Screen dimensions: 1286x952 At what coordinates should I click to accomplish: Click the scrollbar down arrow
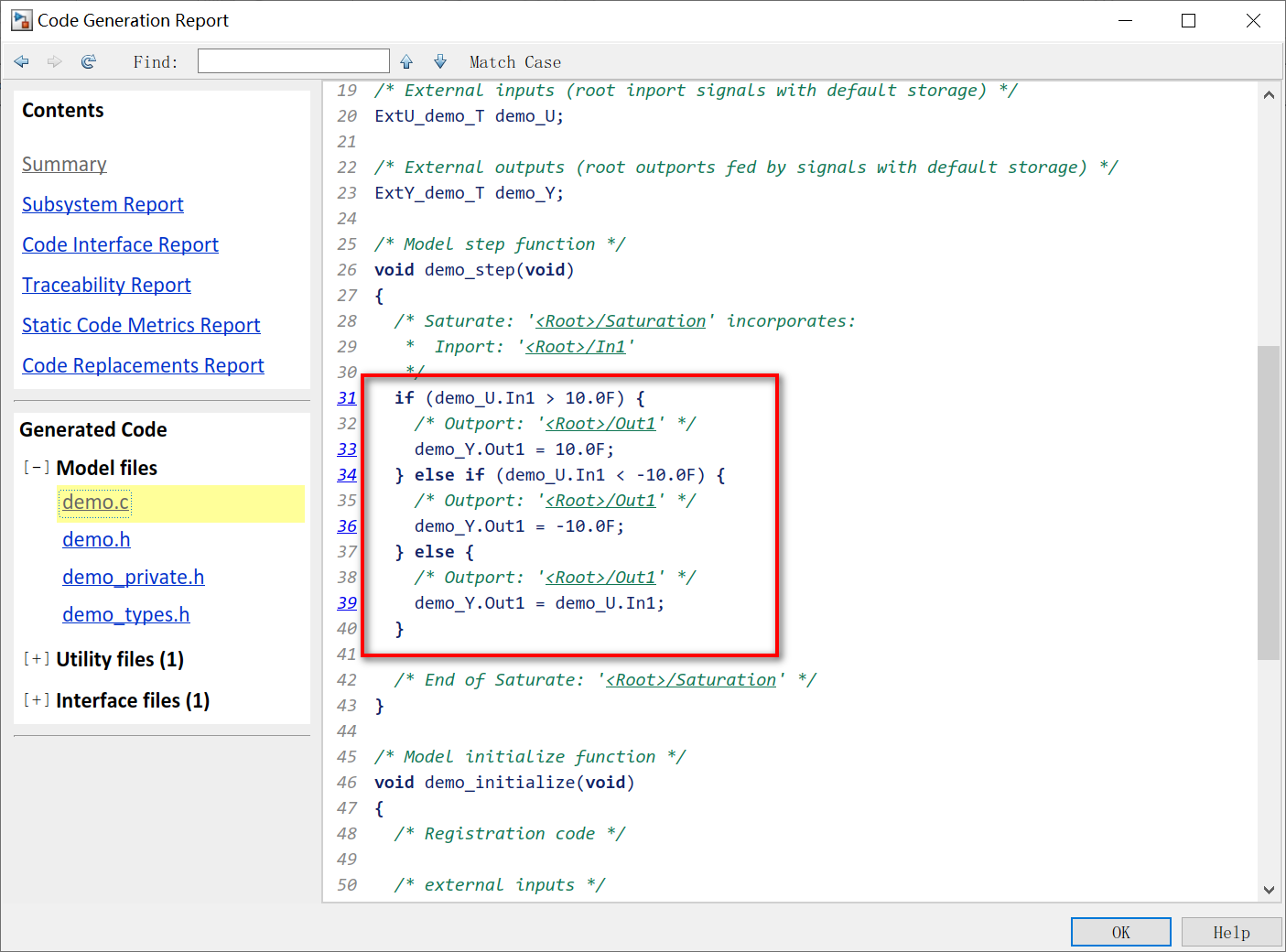click(1269, 889)
